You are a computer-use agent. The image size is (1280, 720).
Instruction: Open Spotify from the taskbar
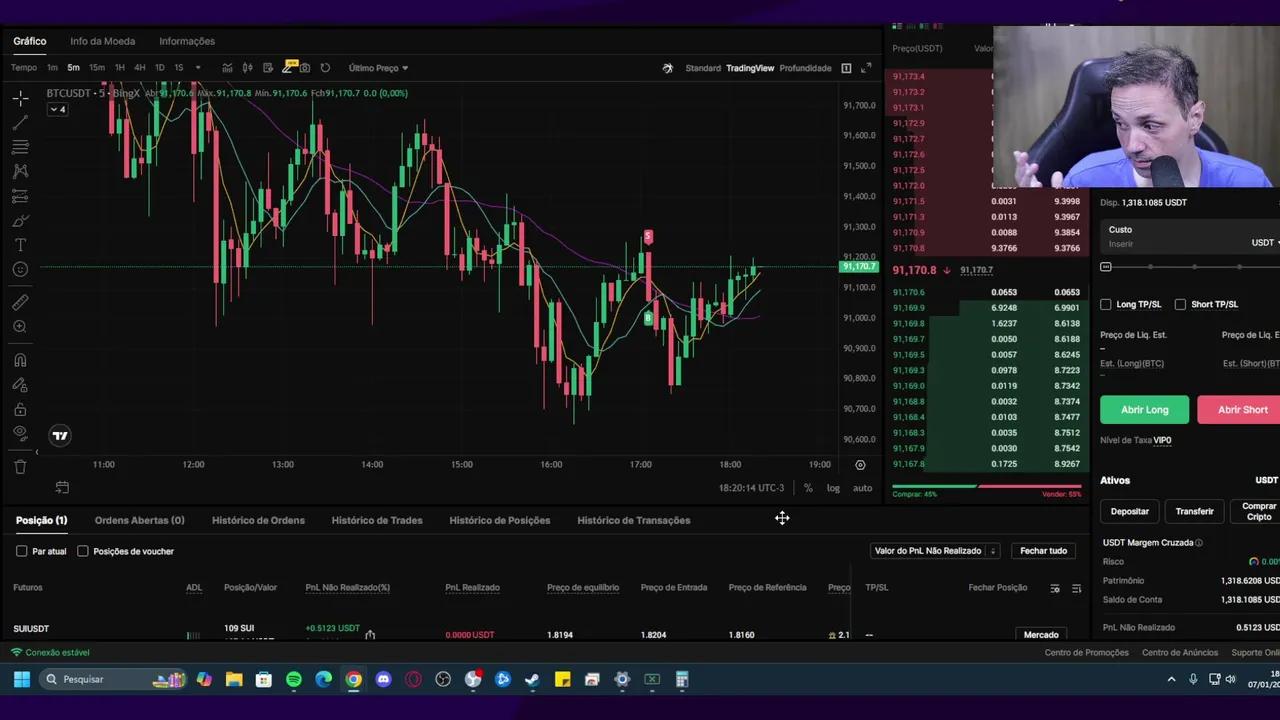tap(294, 680)
